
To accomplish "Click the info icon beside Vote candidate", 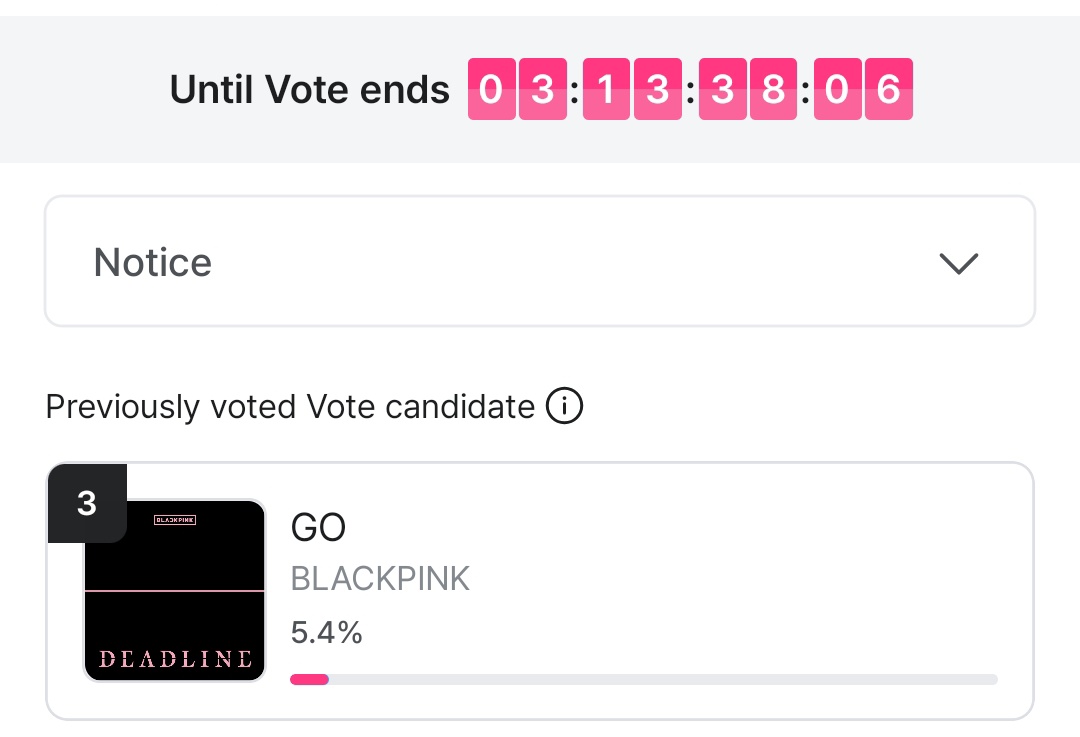I will tap(564, 407).
